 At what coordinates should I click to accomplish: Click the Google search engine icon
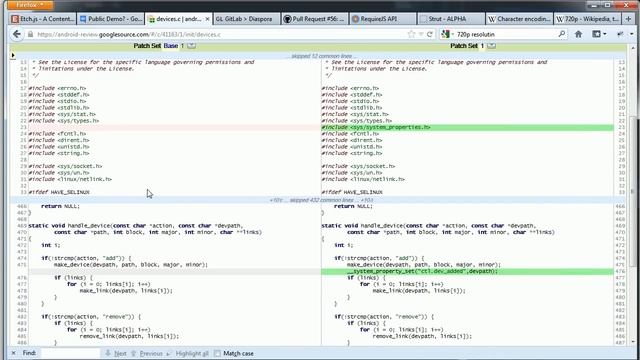pos(446,34)
